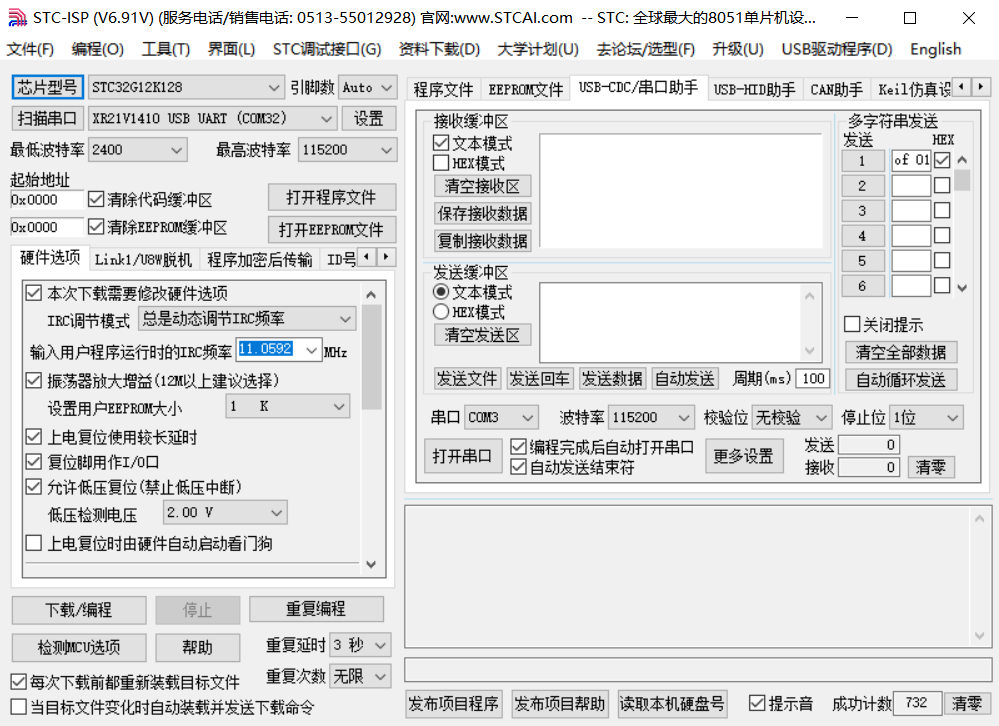999x726 pixels.
Task: Open maximum baud rate 115200 dropdown
Action: point(347,150)
